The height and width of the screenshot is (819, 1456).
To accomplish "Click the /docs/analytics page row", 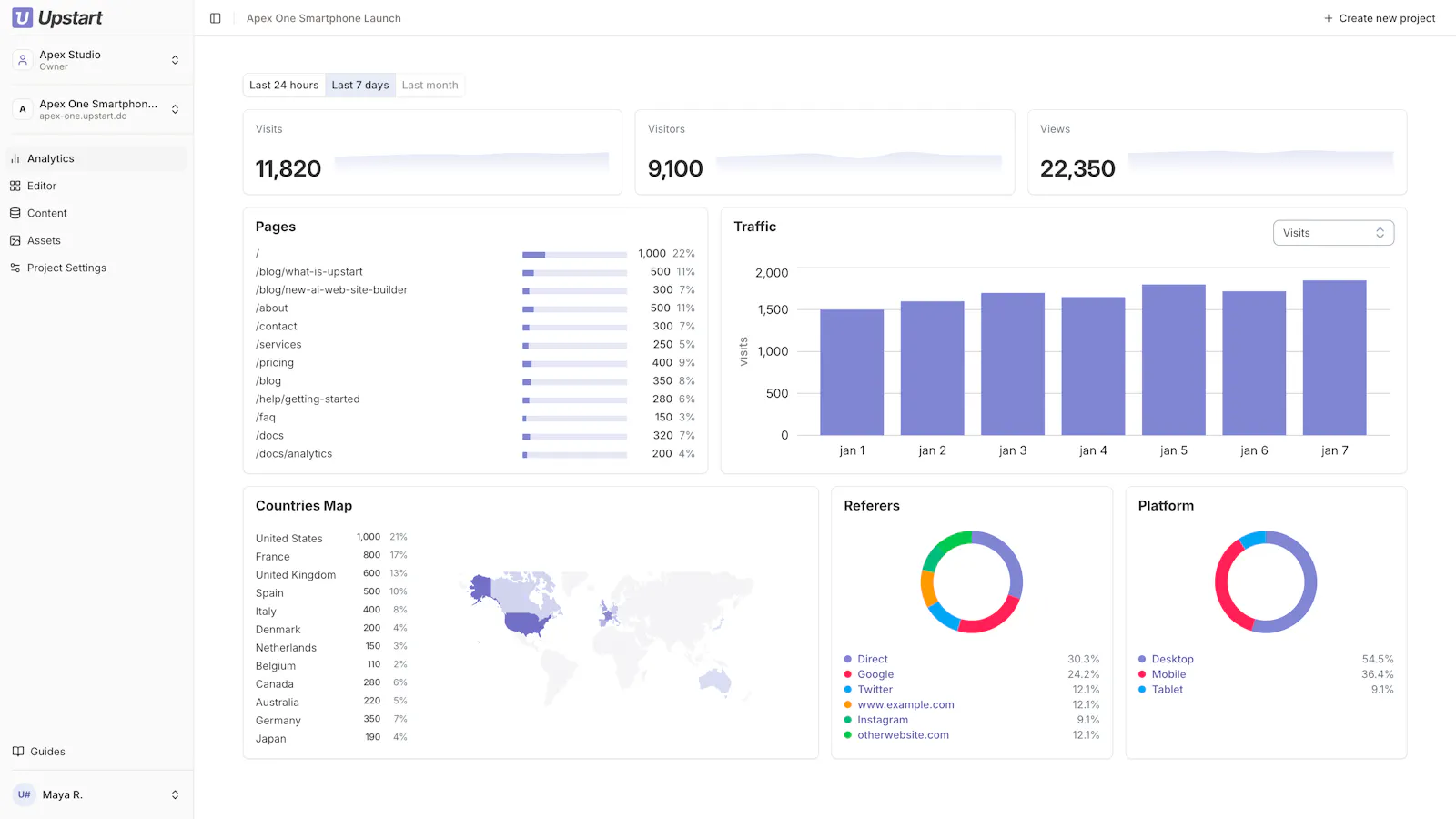I will (x=475, y=454).
